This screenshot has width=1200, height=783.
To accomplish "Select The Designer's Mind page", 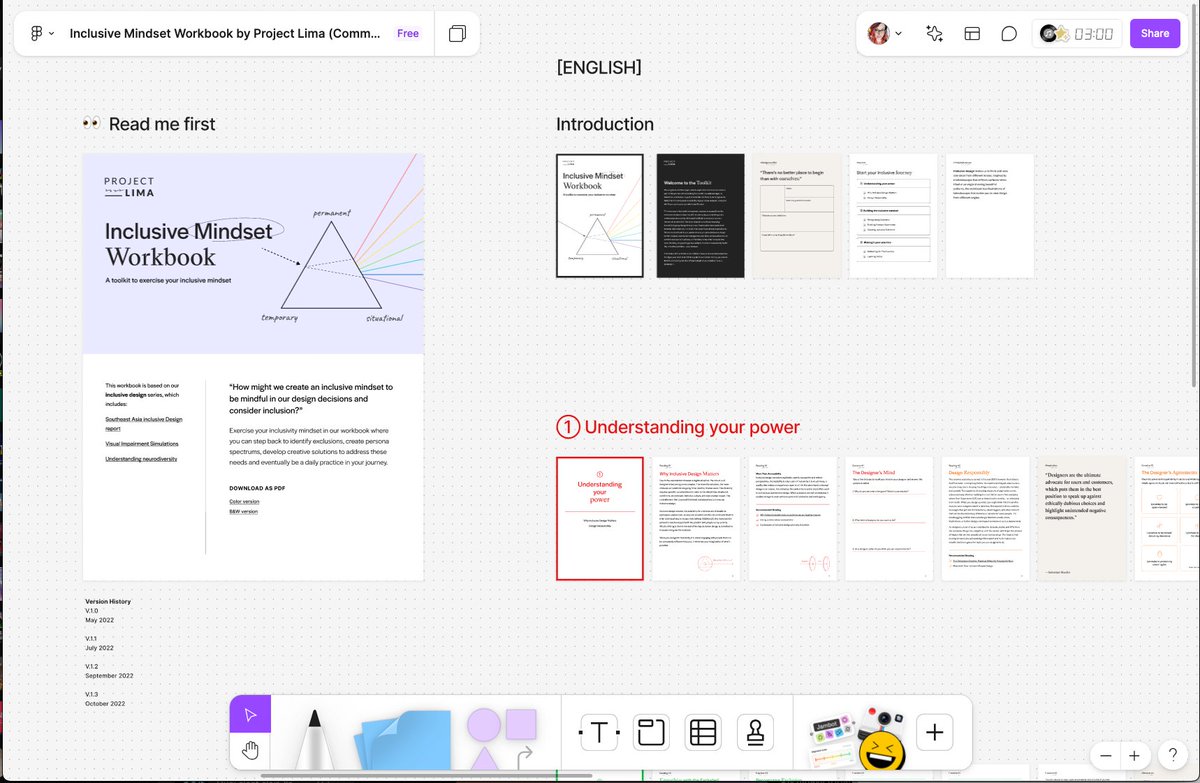I will (x=889, y=518).
